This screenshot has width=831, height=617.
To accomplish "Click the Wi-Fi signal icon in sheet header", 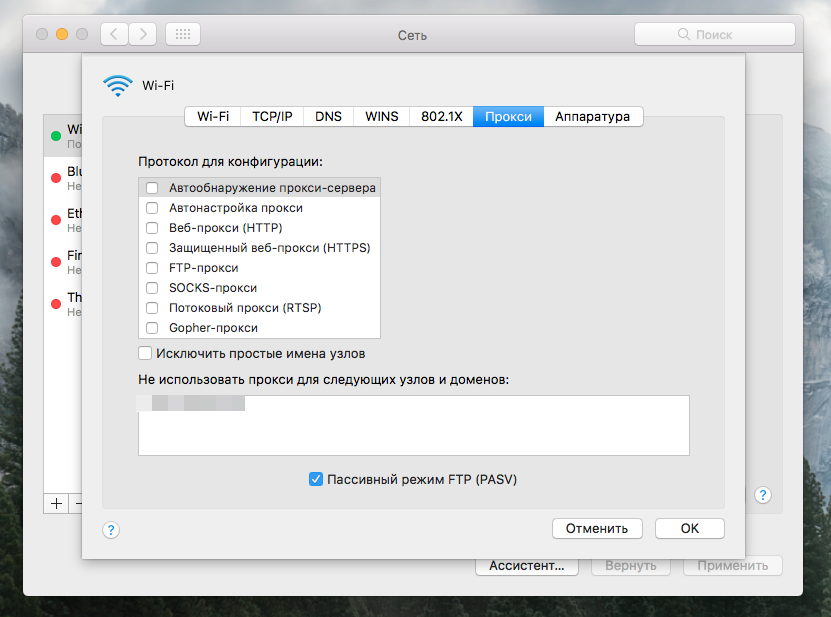I will [118, 85].
